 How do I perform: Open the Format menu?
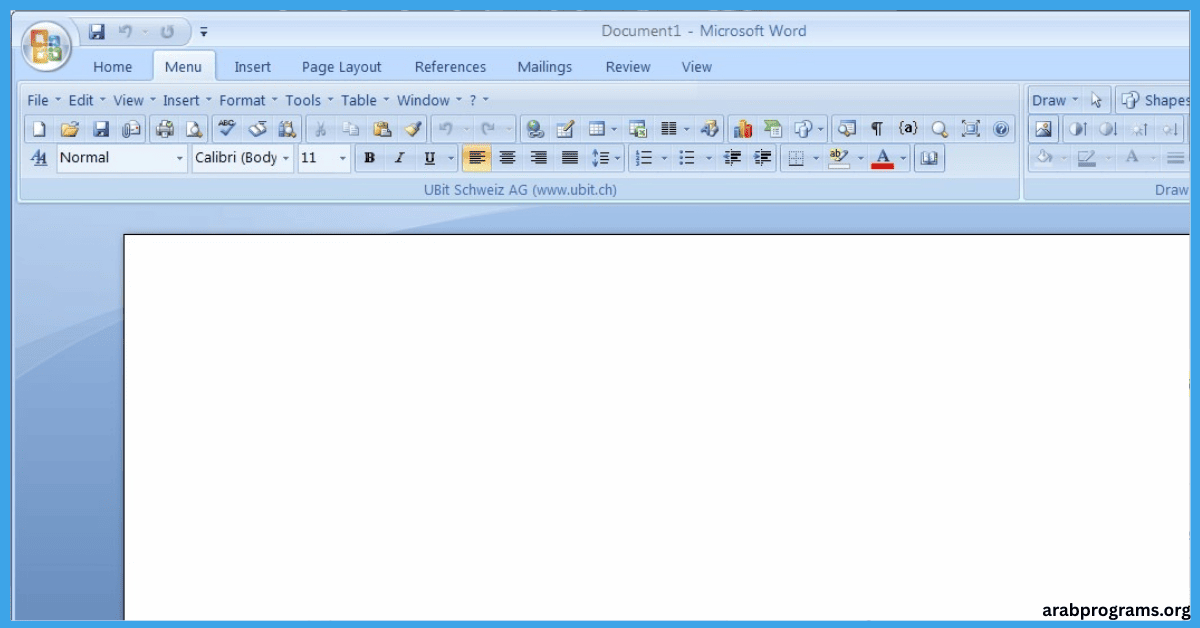248,100
